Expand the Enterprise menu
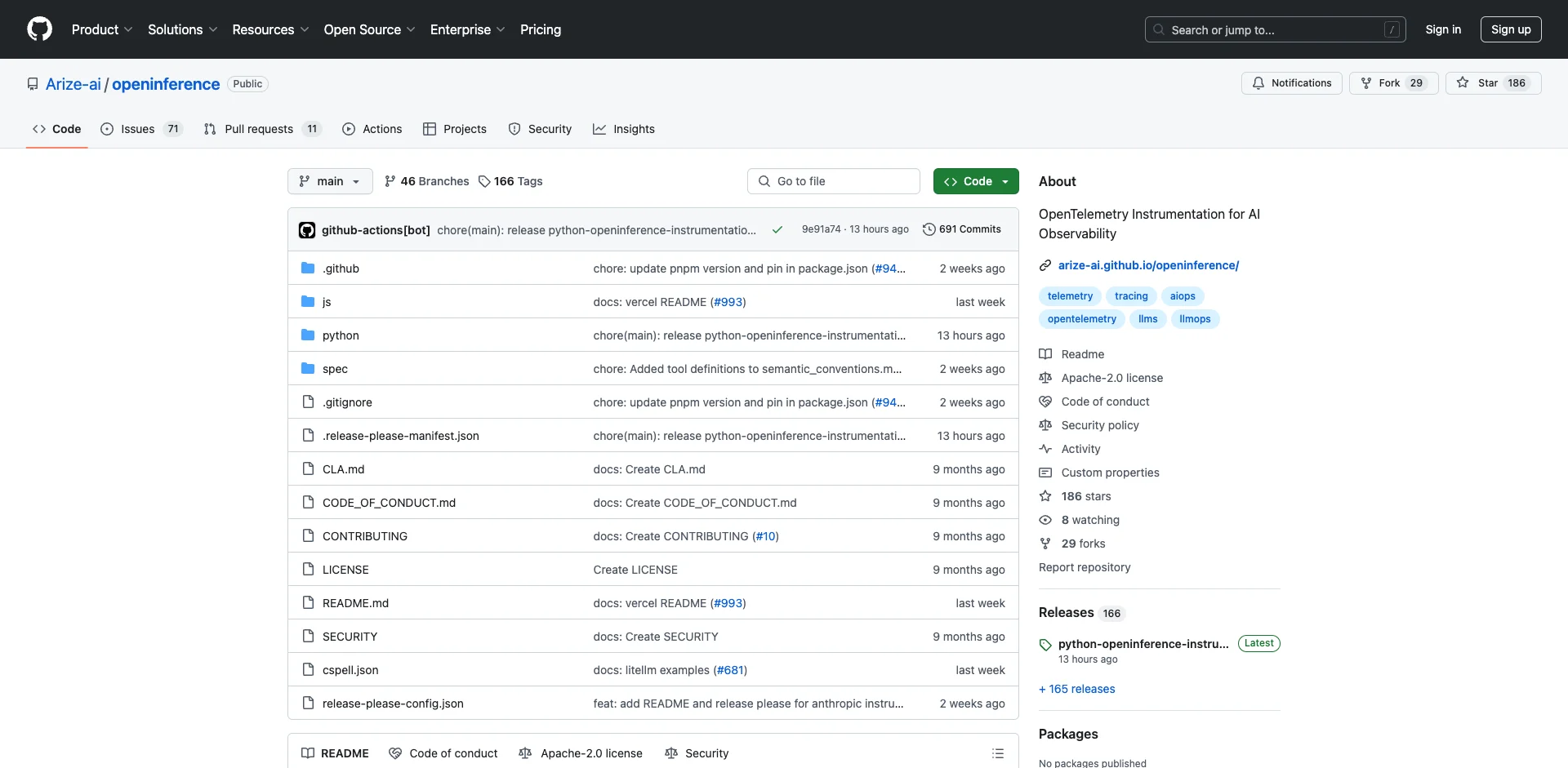The width and height of the screenshot is (1568, 768). coord(468,29)
